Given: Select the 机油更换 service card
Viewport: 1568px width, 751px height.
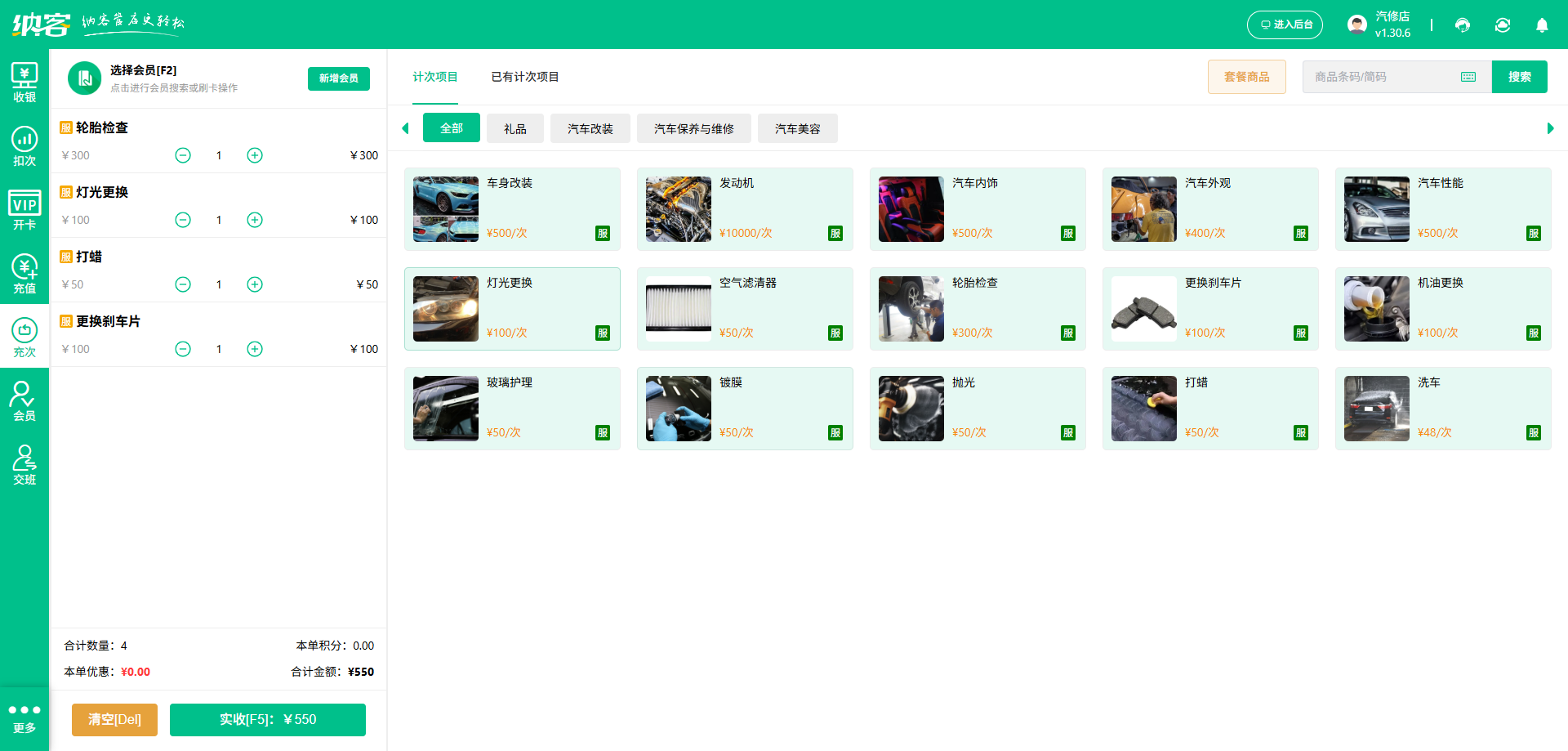Looking at the screenshot, I should (x=1442, y=309).
